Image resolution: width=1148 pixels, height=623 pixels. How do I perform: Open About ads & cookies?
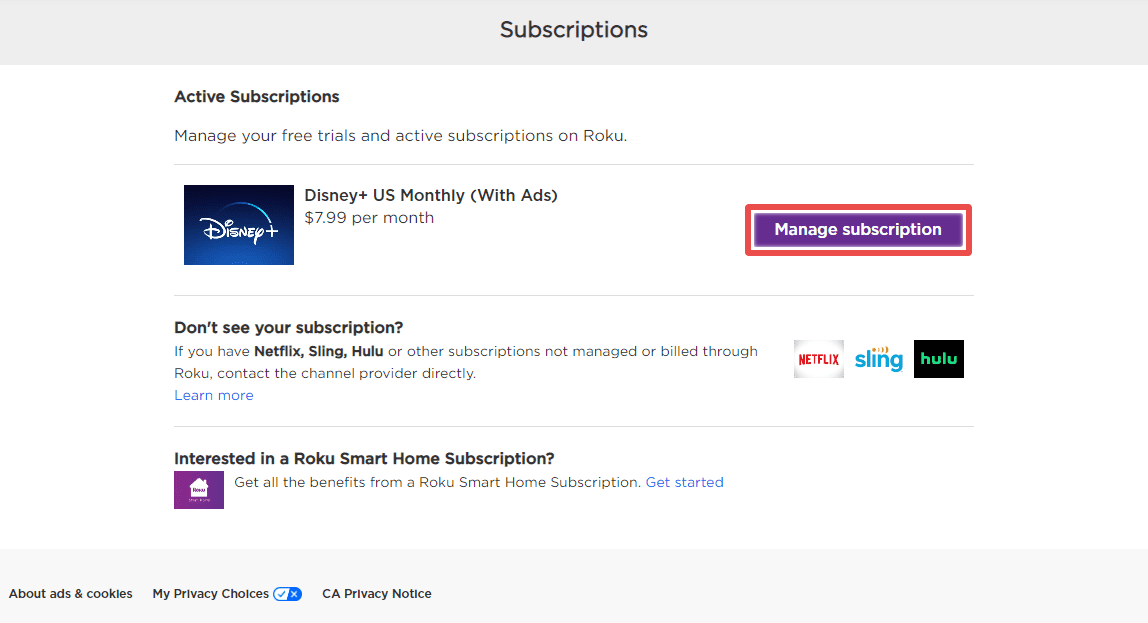click(x=69, y=593)
